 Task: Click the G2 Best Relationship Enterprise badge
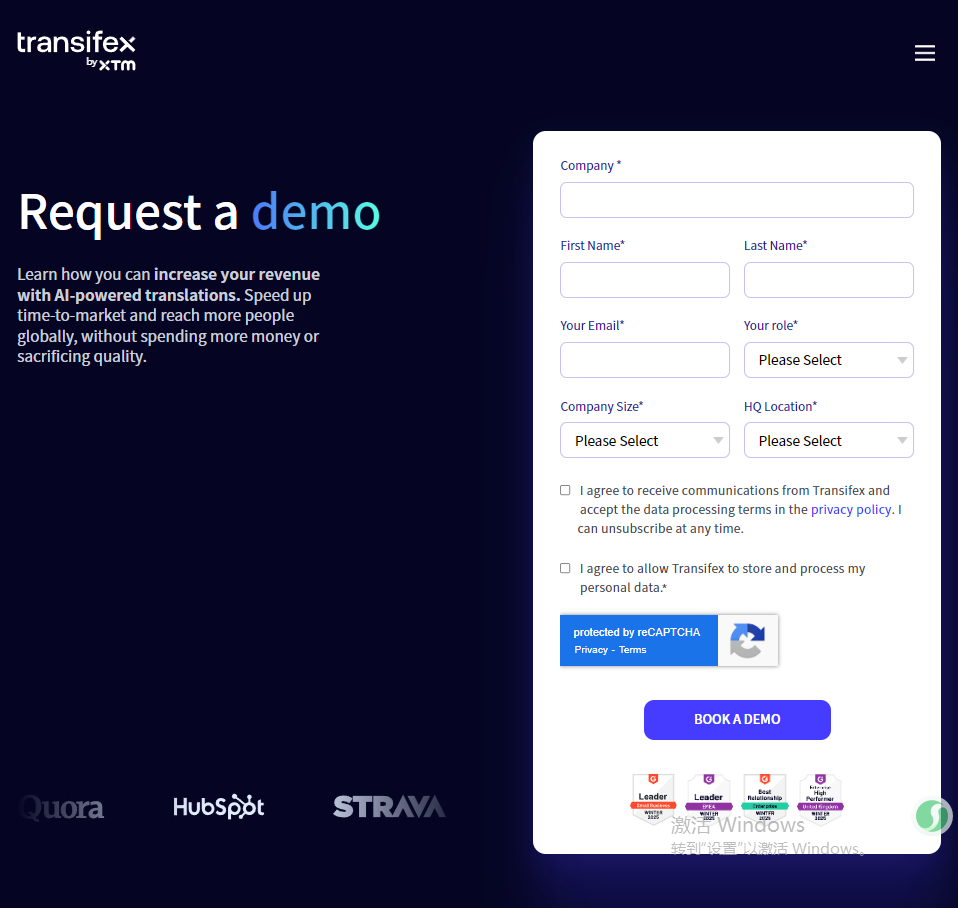764,799
